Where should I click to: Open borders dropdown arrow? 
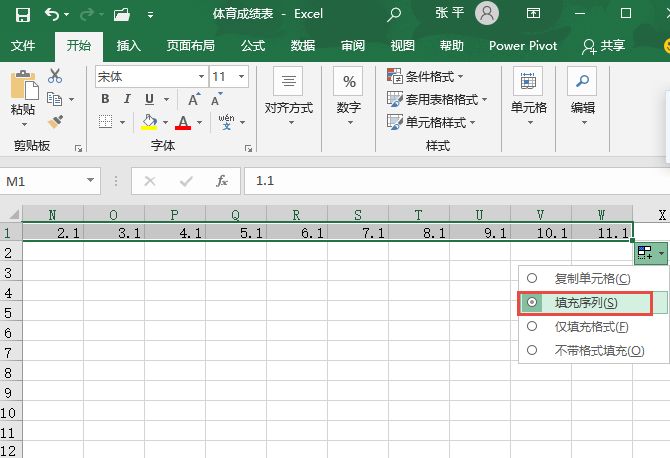(122, 123)
